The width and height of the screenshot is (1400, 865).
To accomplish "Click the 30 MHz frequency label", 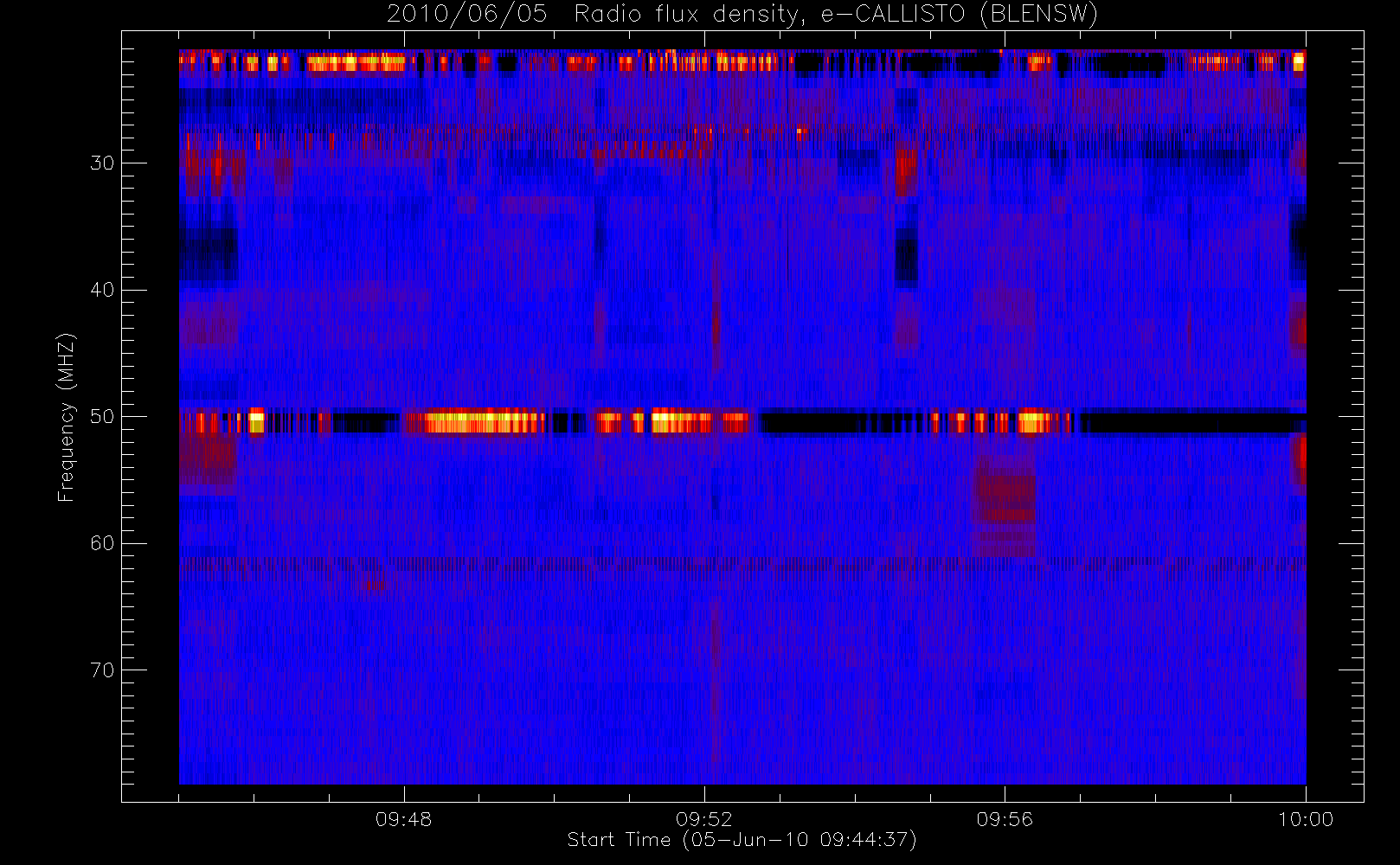I will [x=102, y=163].
